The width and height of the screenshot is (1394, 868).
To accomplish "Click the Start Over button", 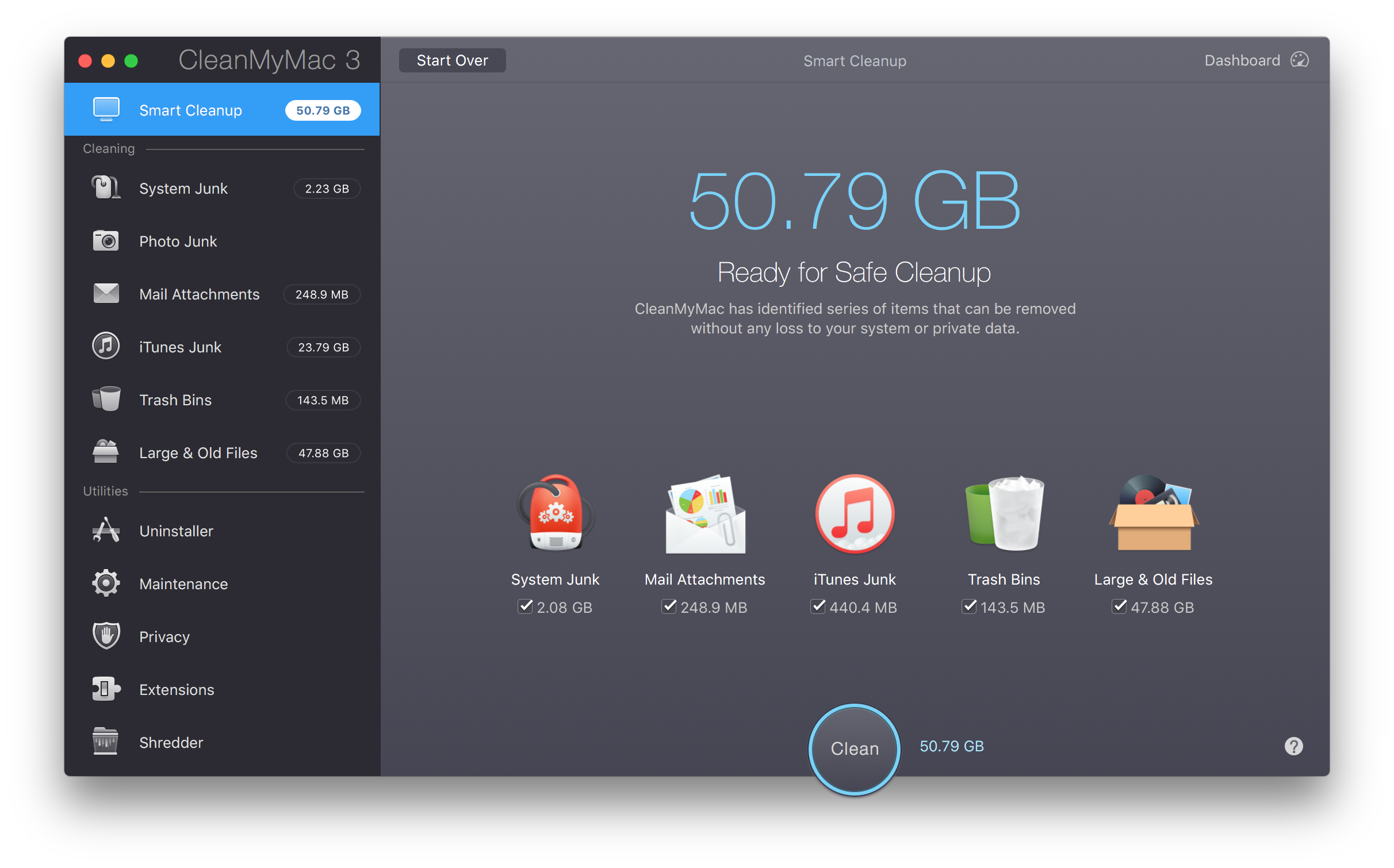I will coord(452,60).
